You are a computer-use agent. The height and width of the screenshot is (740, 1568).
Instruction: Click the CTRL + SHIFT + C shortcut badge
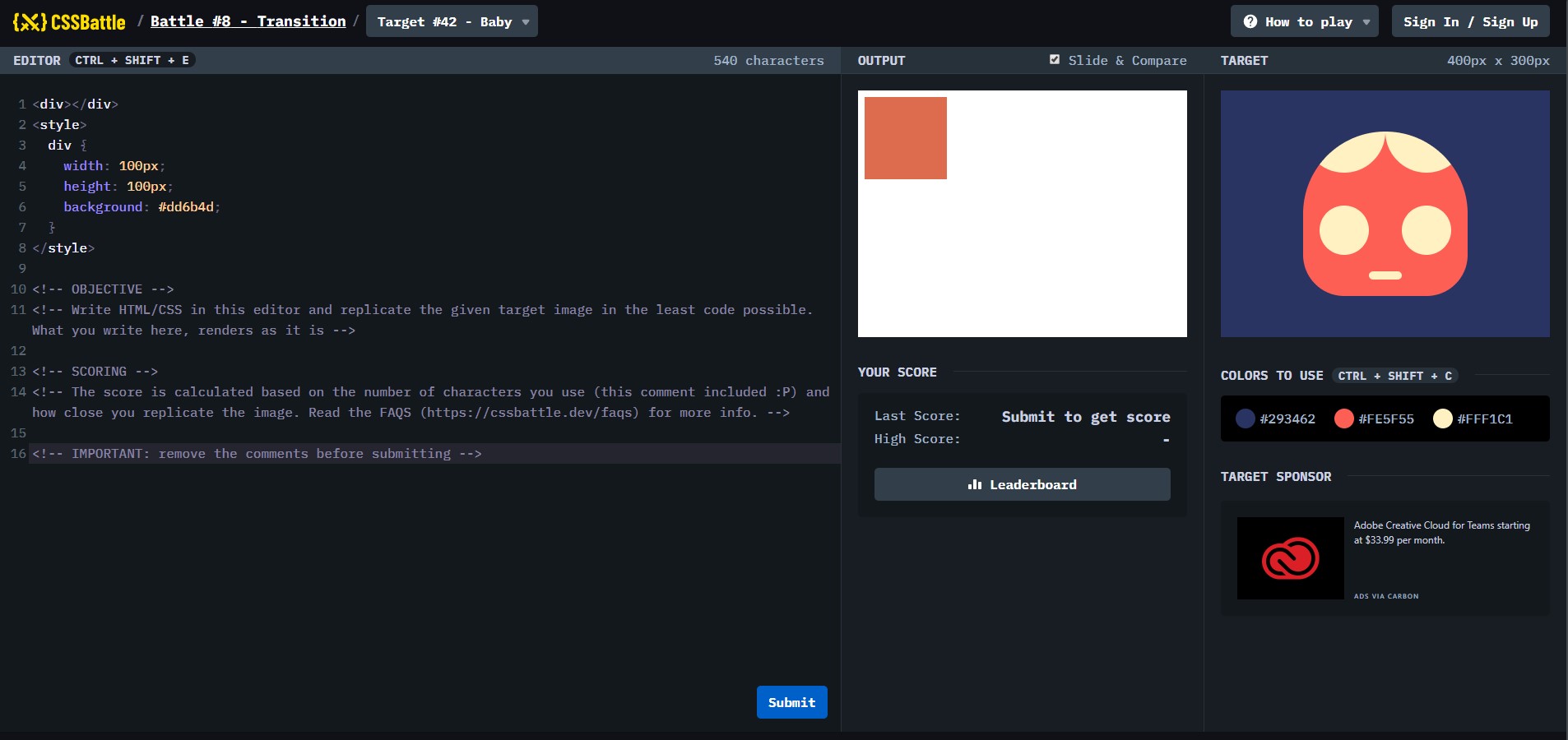[x=1394, y=376]
